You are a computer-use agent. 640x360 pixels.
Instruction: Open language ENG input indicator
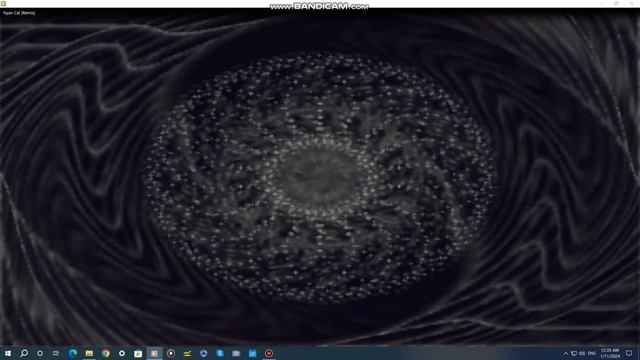point(592,353)
